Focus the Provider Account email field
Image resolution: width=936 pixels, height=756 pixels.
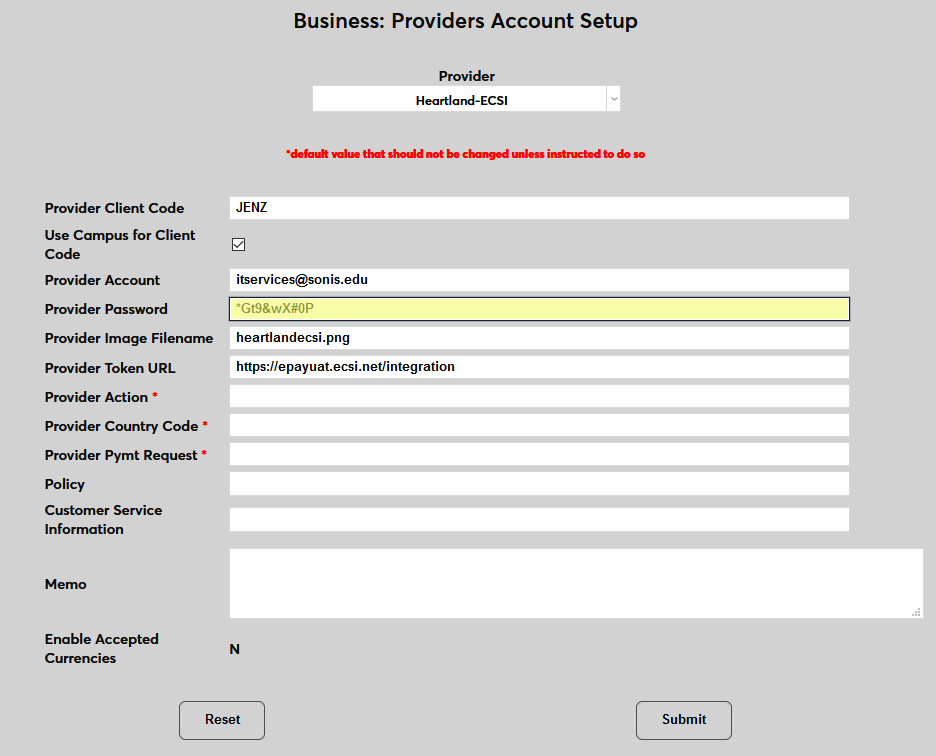(539, 280)
